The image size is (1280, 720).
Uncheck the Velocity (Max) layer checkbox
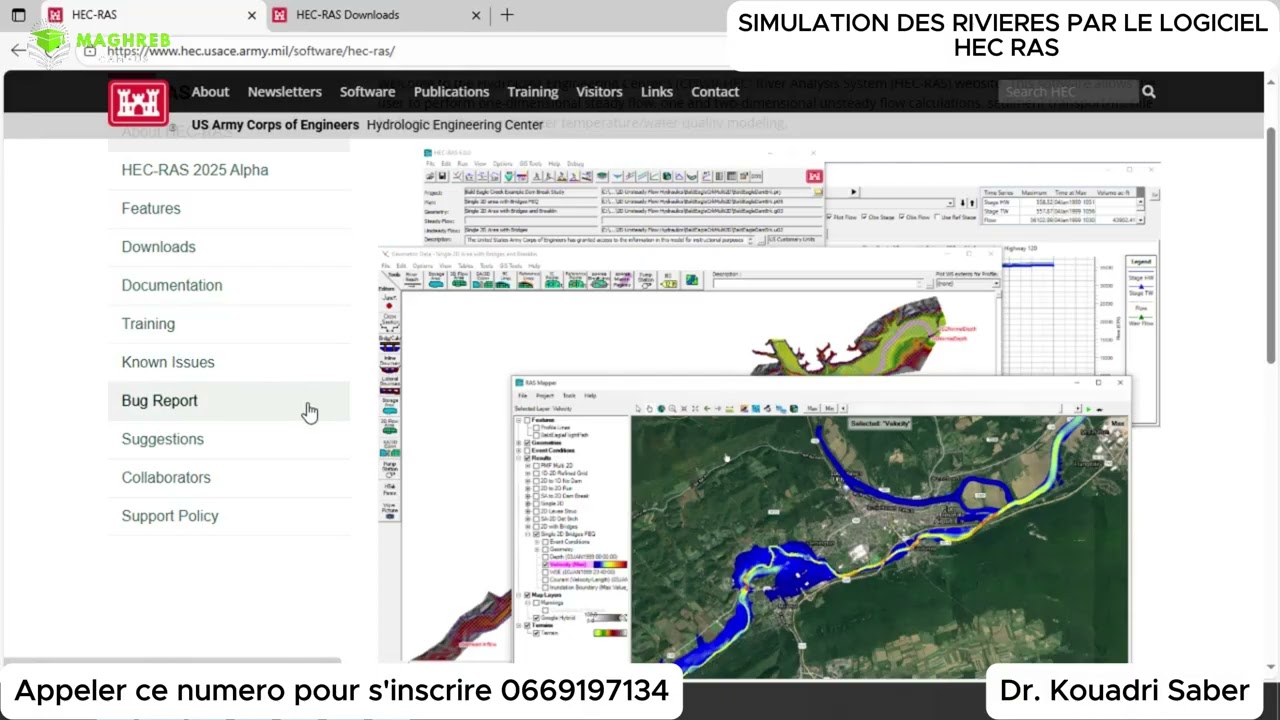point(545,564)
